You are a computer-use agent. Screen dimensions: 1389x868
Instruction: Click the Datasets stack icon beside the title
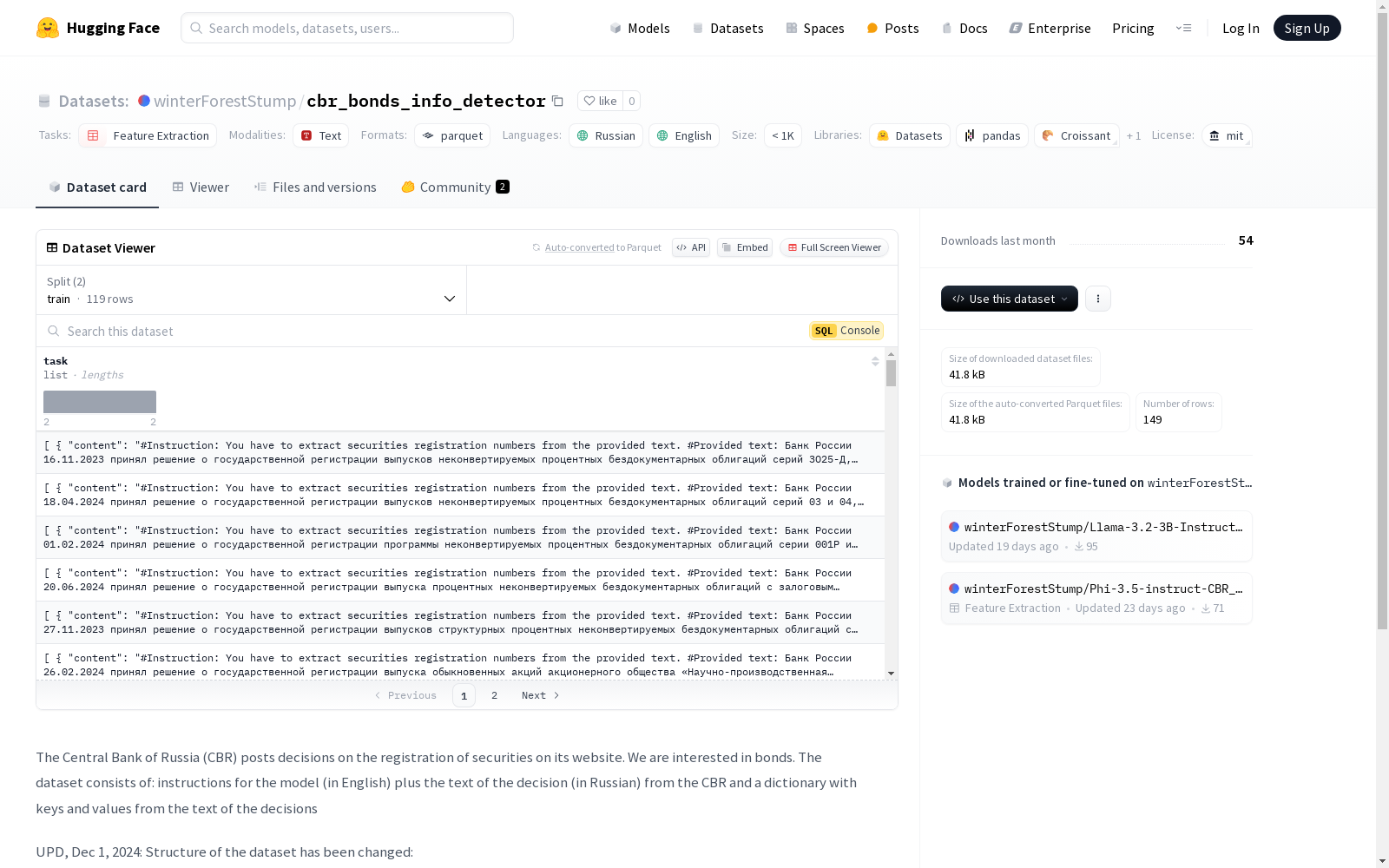pyautogui.click(x=44, y=102)
